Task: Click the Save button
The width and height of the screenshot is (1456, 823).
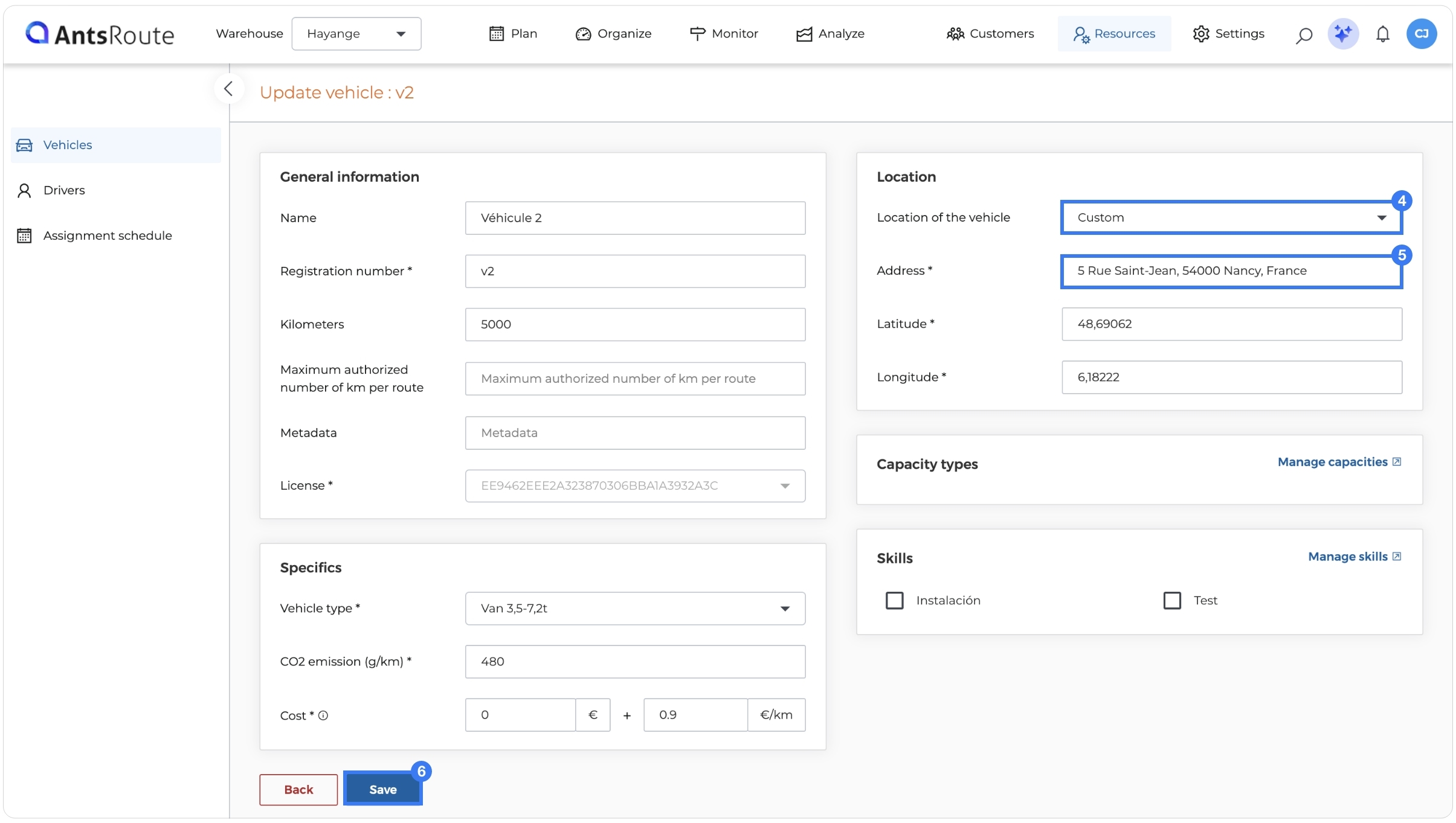Action: pyautogui.click(x=383, y=789)
